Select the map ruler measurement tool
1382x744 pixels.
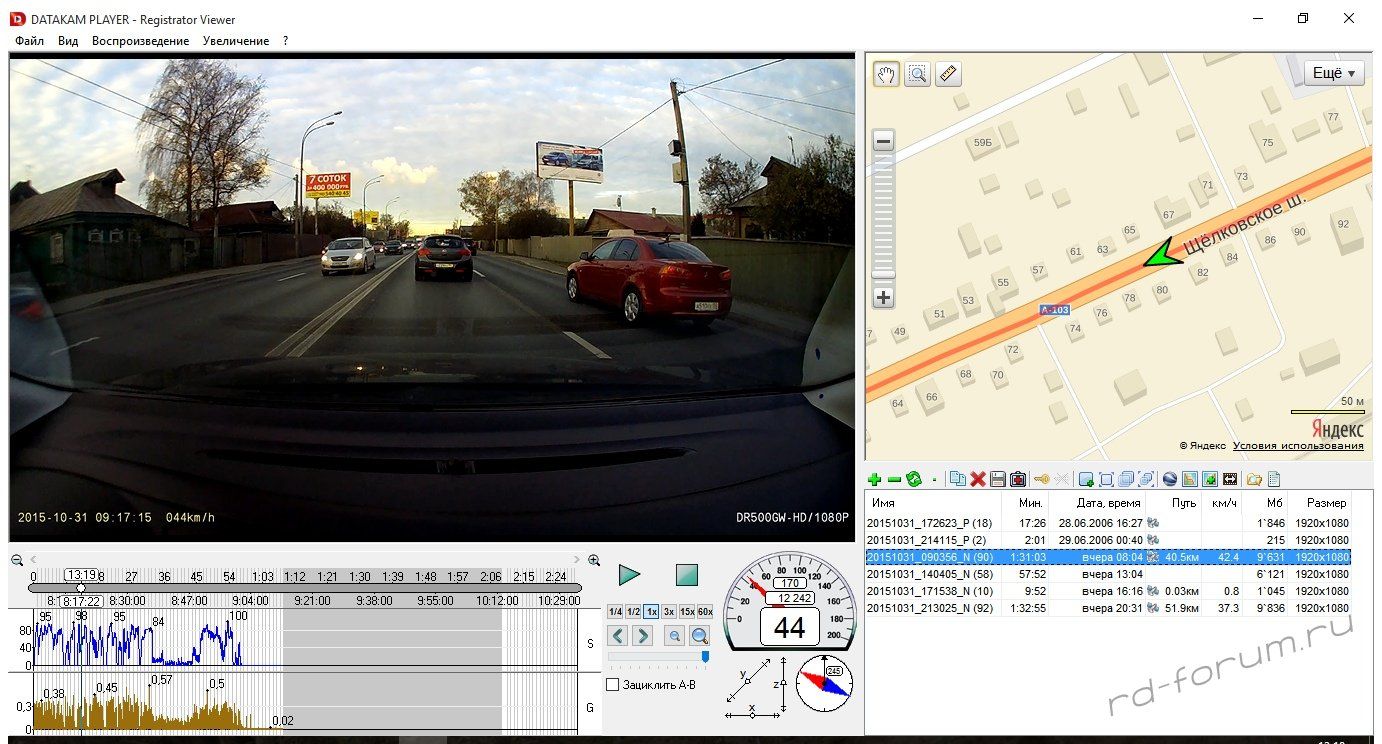(x=948, y=74)
